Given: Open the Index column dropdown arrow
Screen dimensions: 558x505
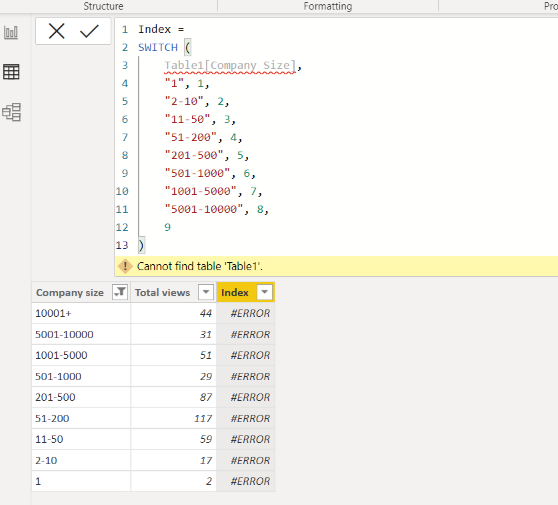Looking at the screenshot, I should click(x=264, y=292).
